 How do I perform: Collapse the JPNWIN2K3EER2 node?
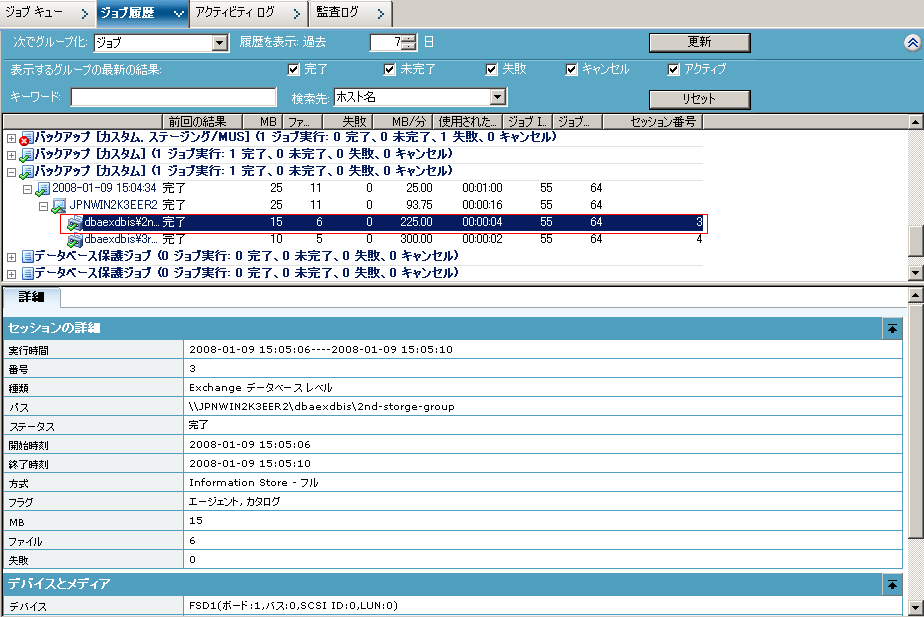point(43,207)
